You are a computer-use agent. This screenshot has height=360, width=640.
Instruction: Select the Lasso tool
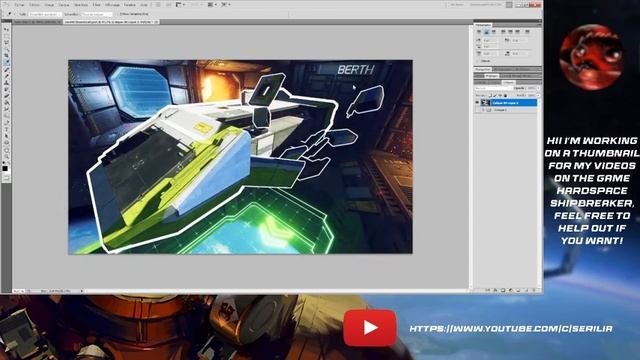pos(6,42)
